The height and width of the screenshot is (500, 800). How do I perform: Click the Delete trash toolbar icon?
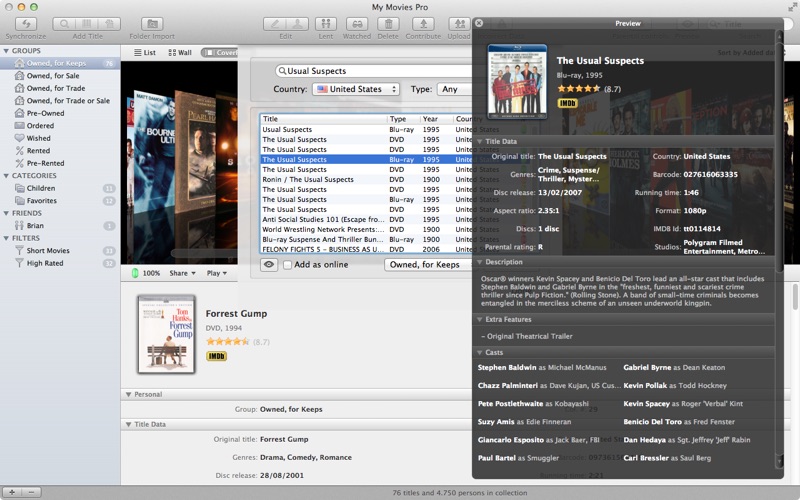pos(388,24)
